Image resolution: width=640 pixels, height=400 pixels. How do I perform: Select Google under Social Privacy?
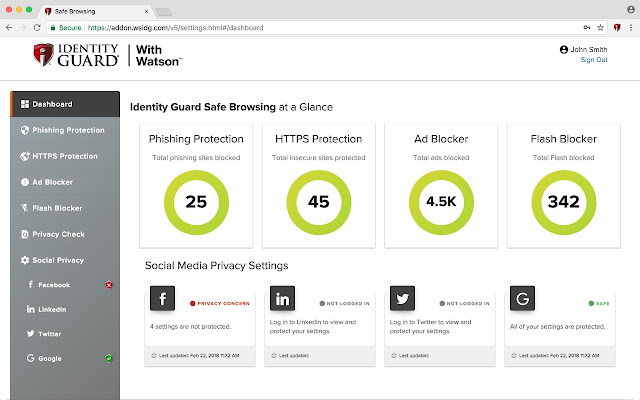click(x=50, y=358)
